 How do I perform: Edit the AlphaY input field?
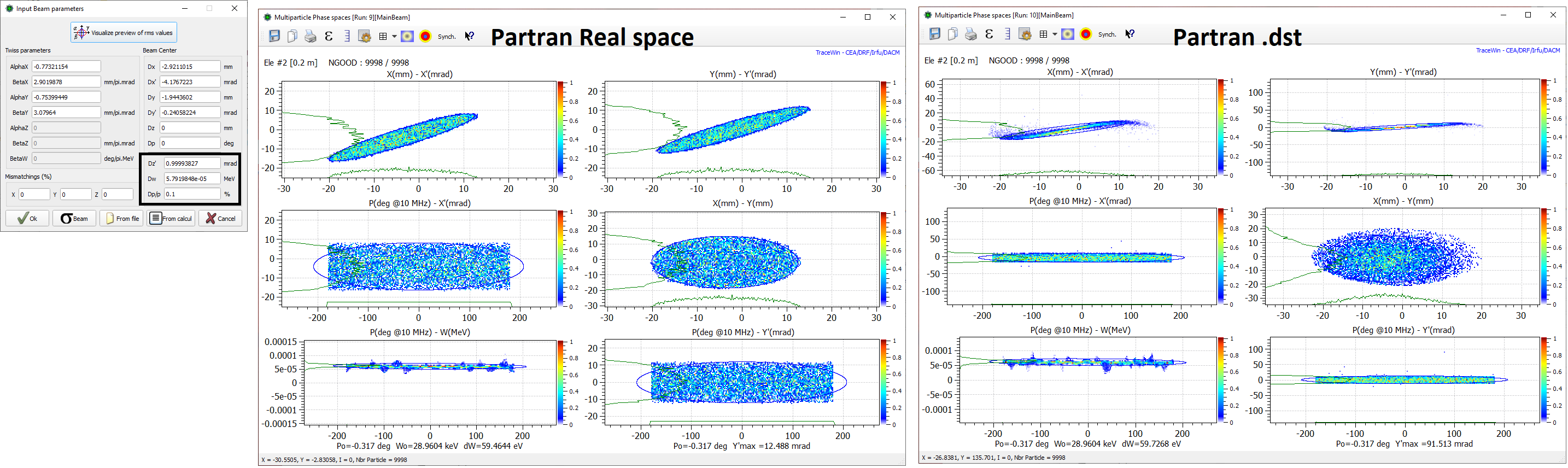[66, 97]
